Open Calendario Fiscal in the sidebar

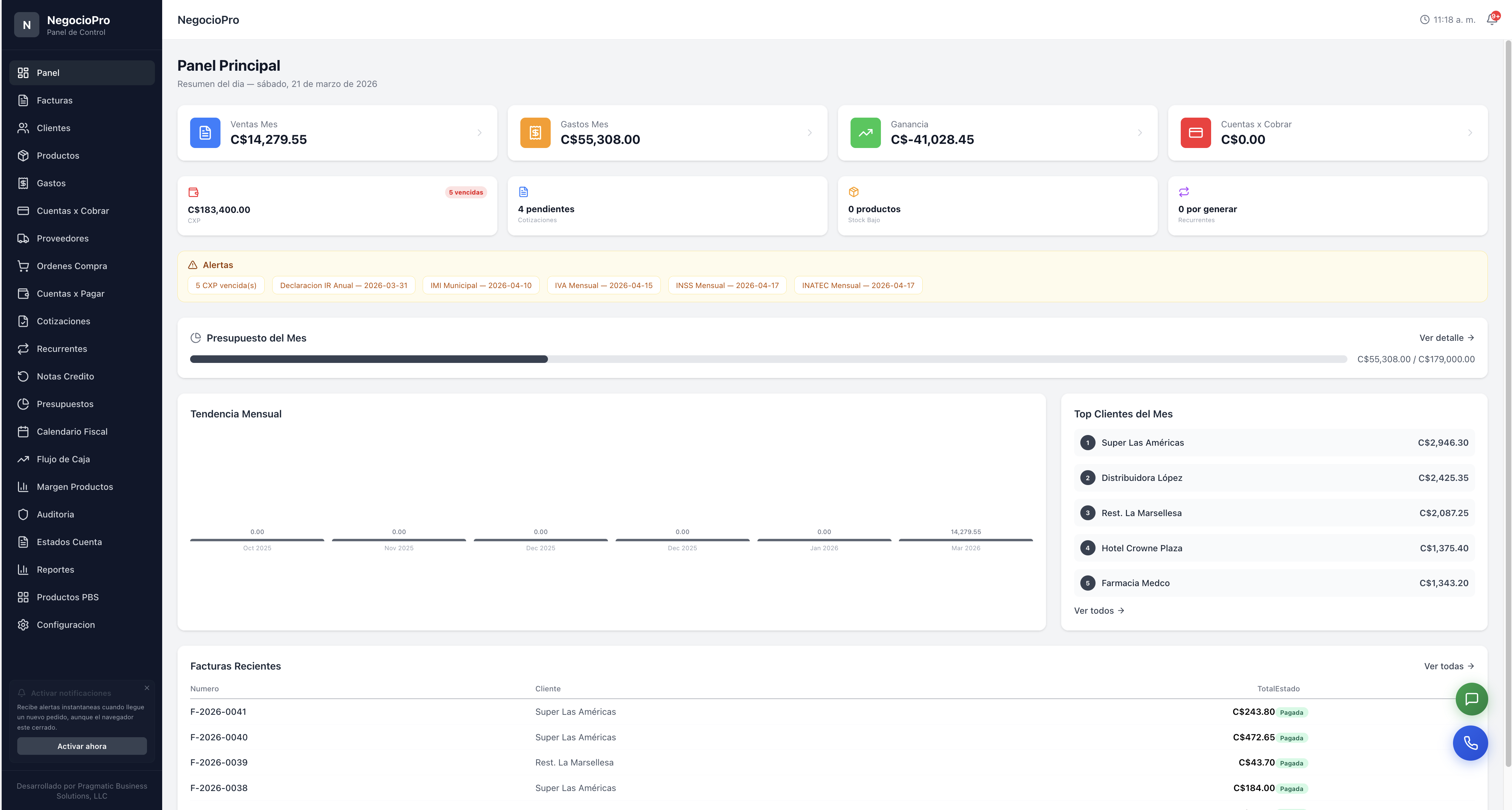click(x=72, y=432)
